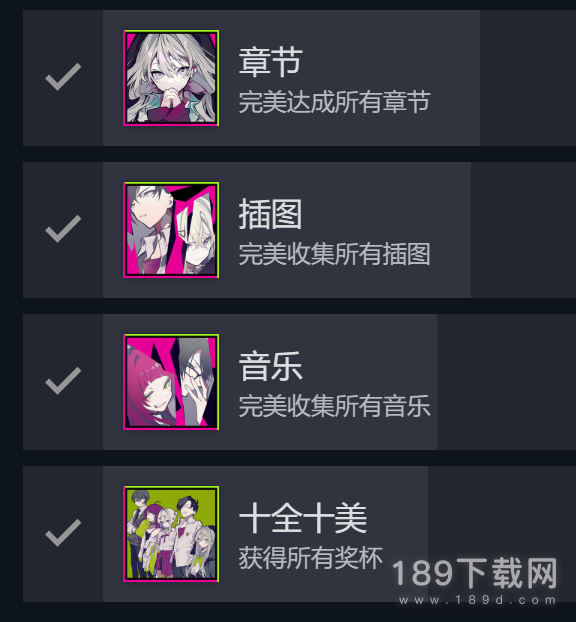
Task: Open the 音乐 trophy title
Action: tap(271, 366)
